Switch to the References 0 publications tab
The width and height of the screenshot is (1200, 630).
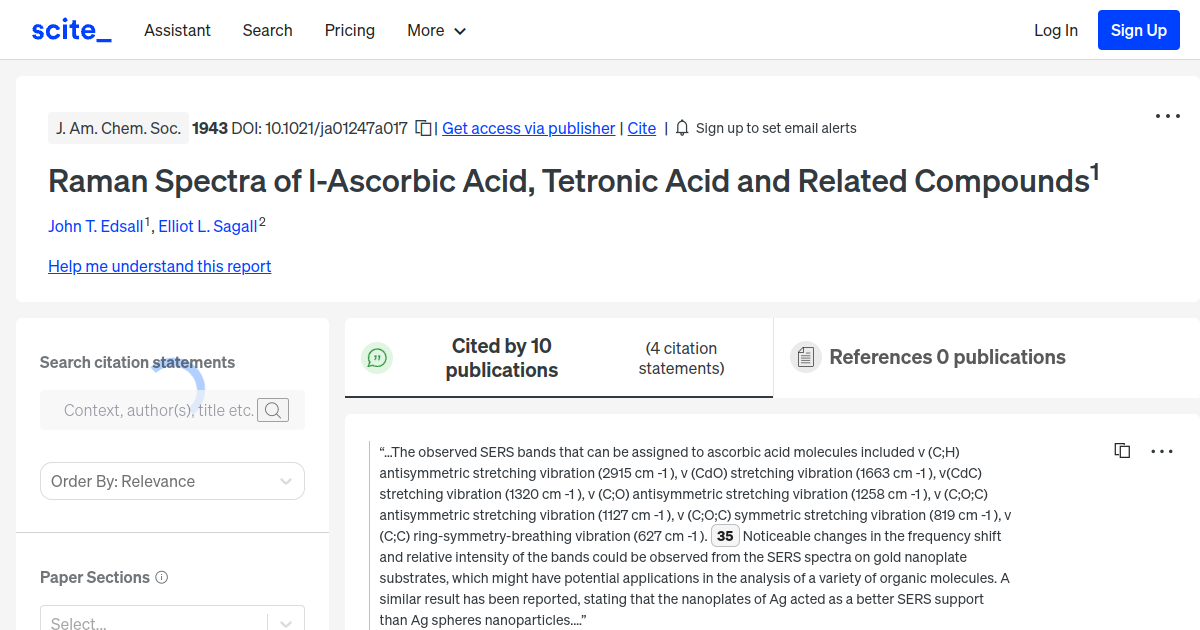(x=946, y=356)
